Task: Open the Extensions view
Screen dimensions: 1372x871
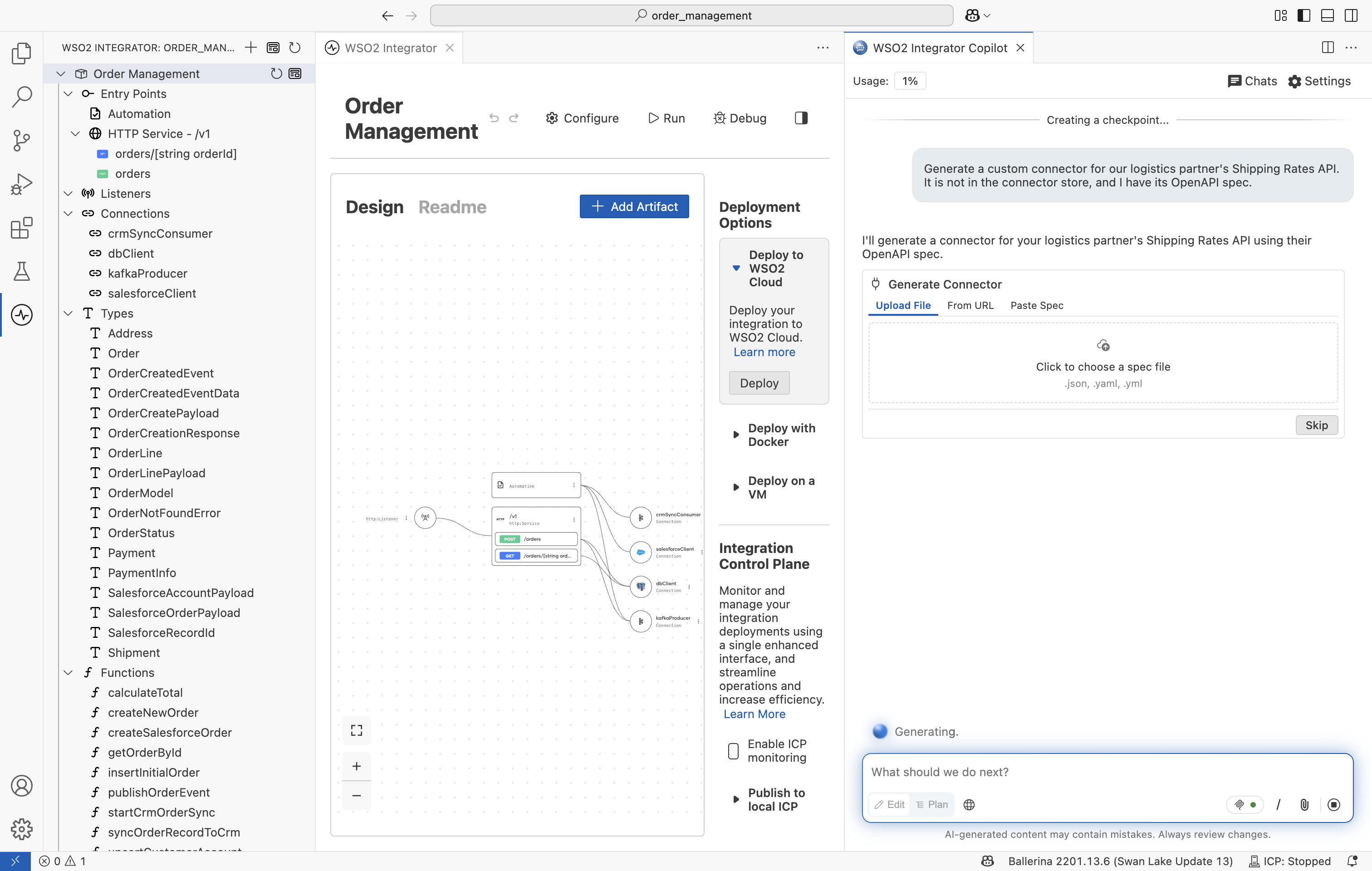Action: click(x=22, y=228)
